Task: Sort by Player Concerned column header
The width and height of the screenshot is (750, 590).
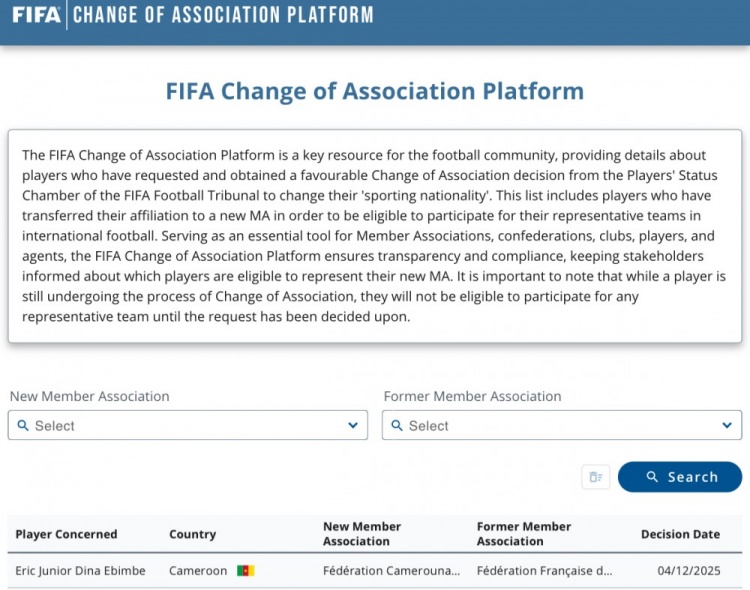Action: pyautogui.click(x=66, y=534)
